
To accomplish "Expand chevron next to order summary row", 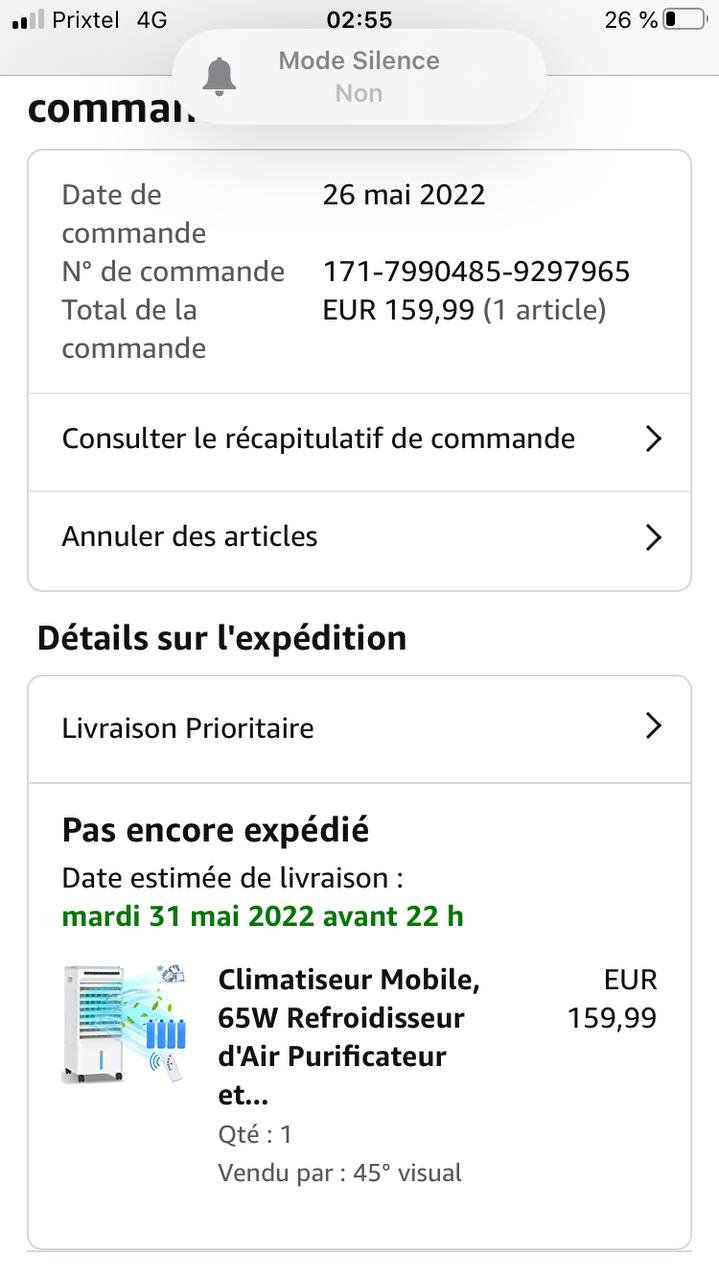I will coord(653,439).
